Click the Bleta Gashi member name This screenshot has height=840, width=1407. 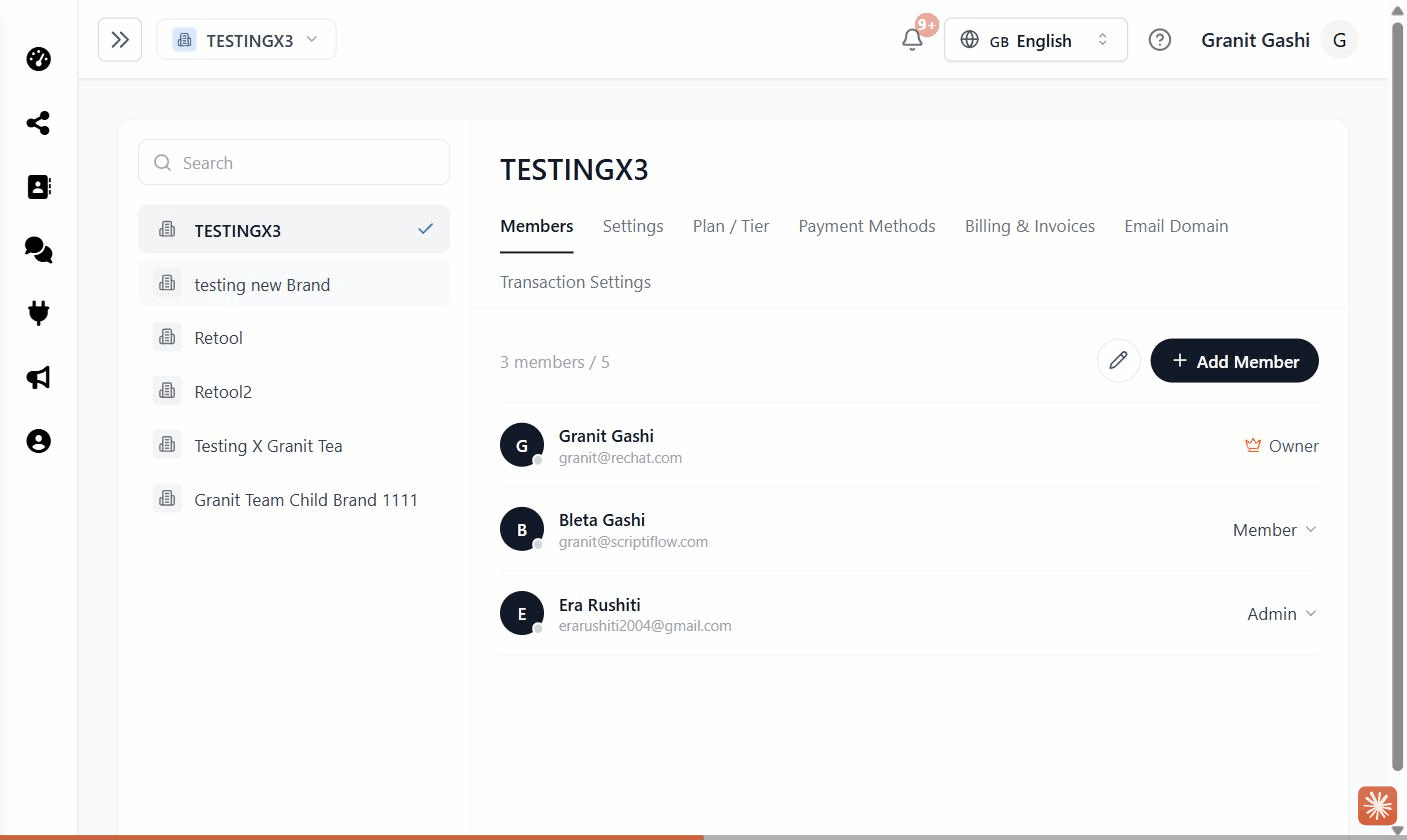click(x=602, y=520)
